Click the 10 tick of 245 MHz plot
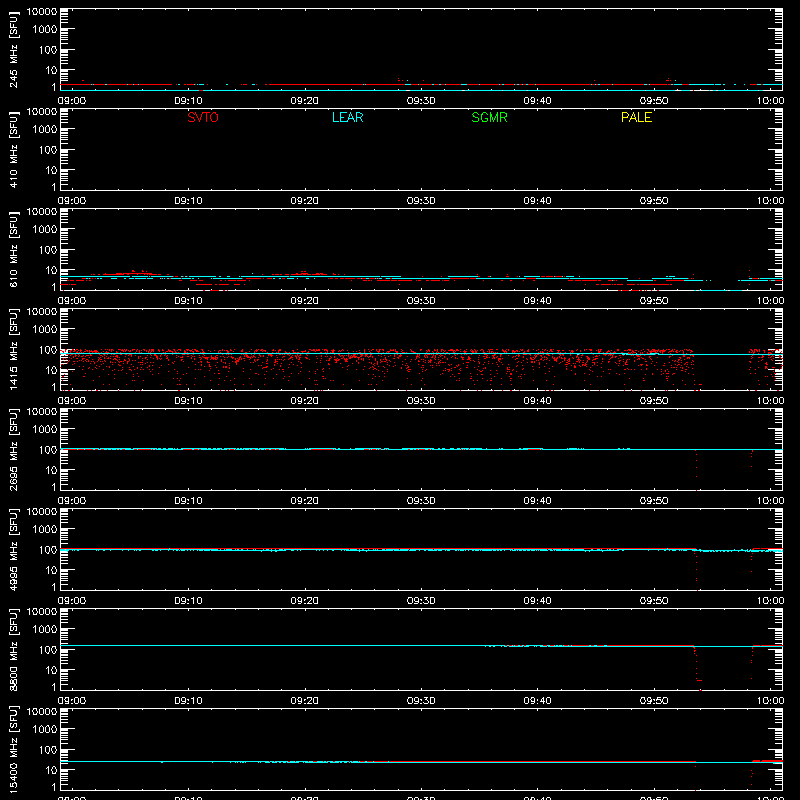This screenshot has width=800, height=800. 51,70
